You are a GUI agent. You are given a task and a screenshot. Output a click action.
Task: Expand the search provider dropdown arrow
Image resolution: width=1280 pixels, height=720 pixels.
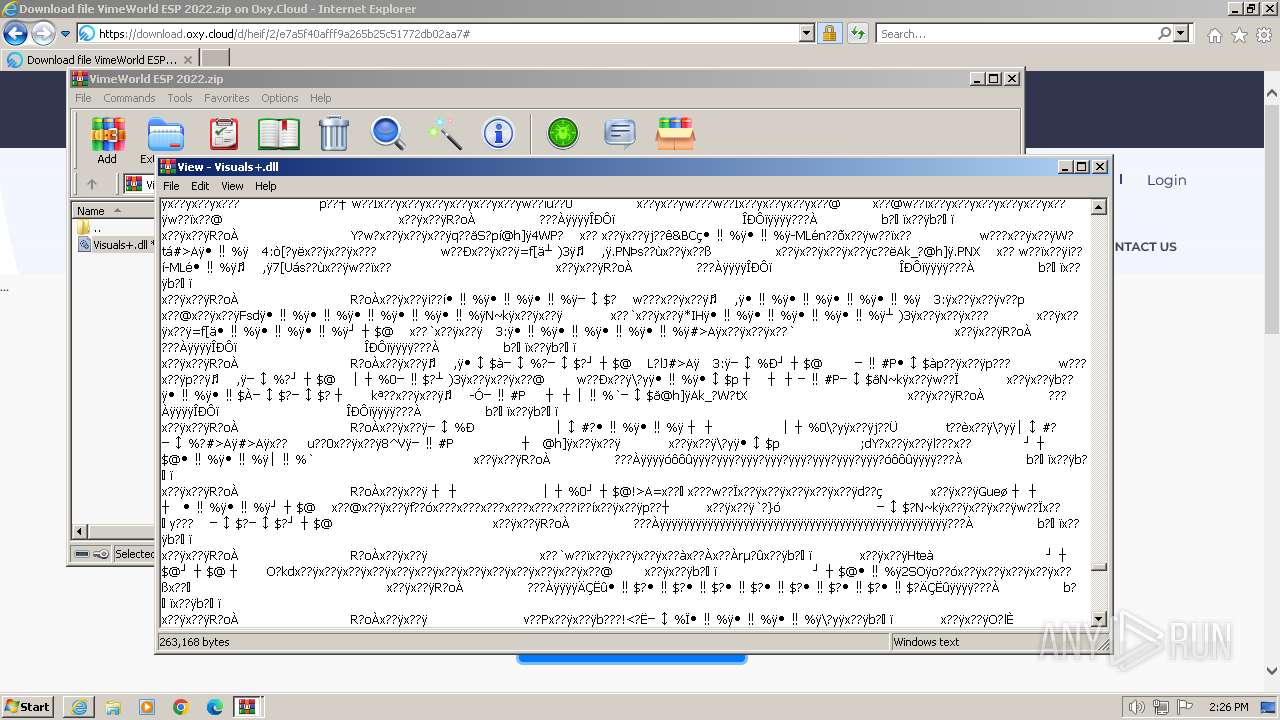click(x=1182, y=34)
